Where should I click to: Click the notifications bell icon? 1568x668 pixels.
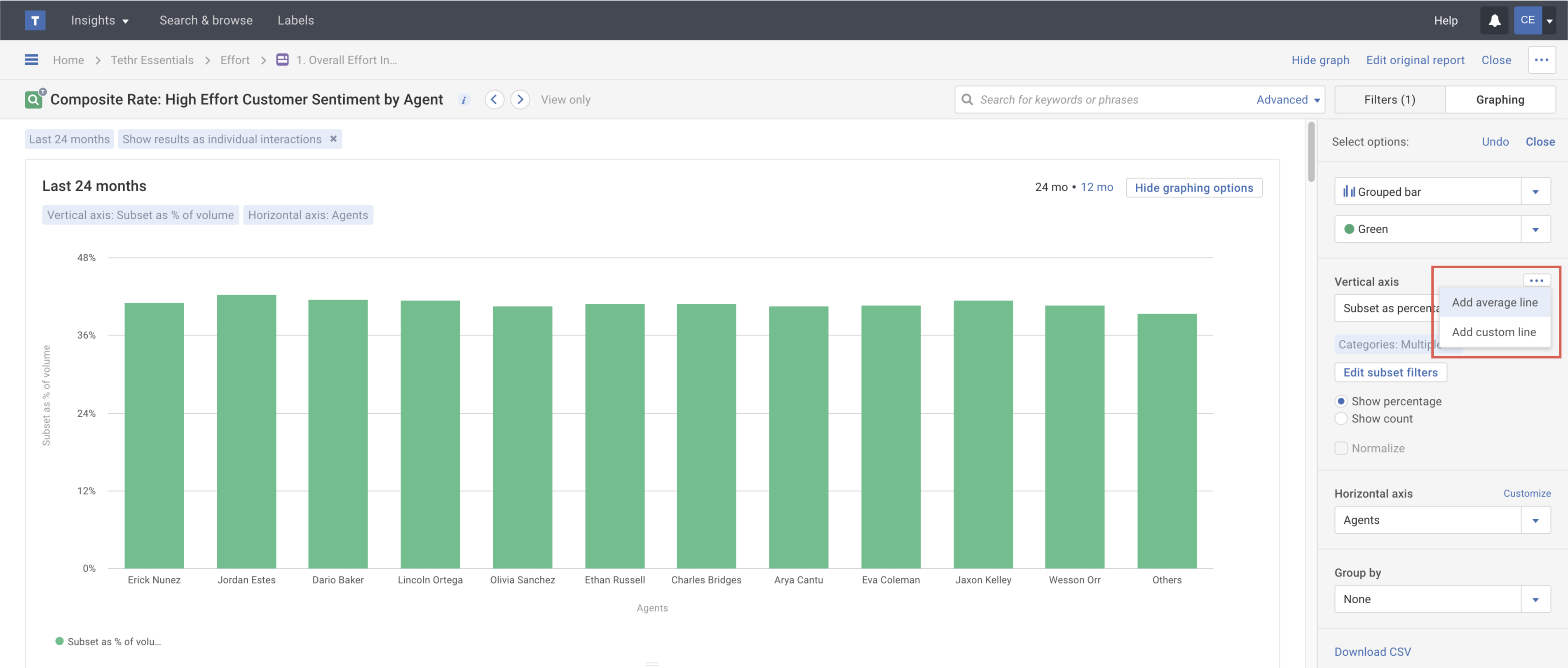[x=1494, y=20]
